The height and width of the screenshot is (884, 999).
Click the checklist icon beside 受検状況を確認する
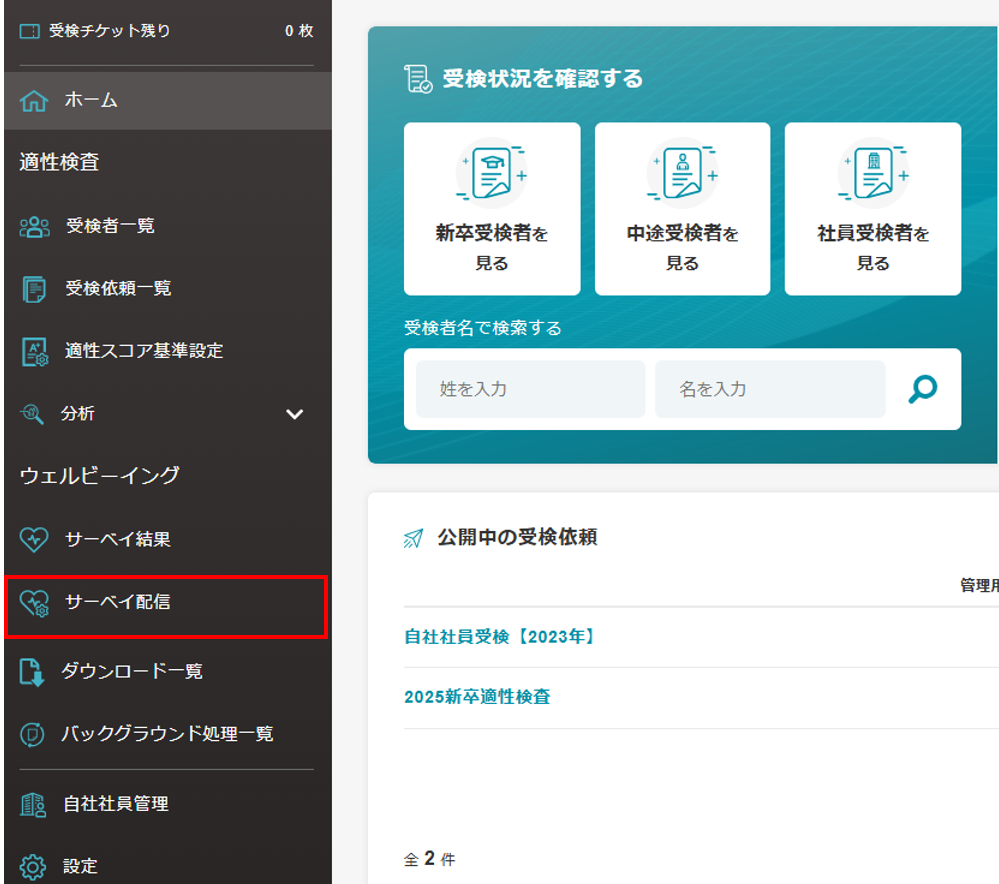(418, 79)
